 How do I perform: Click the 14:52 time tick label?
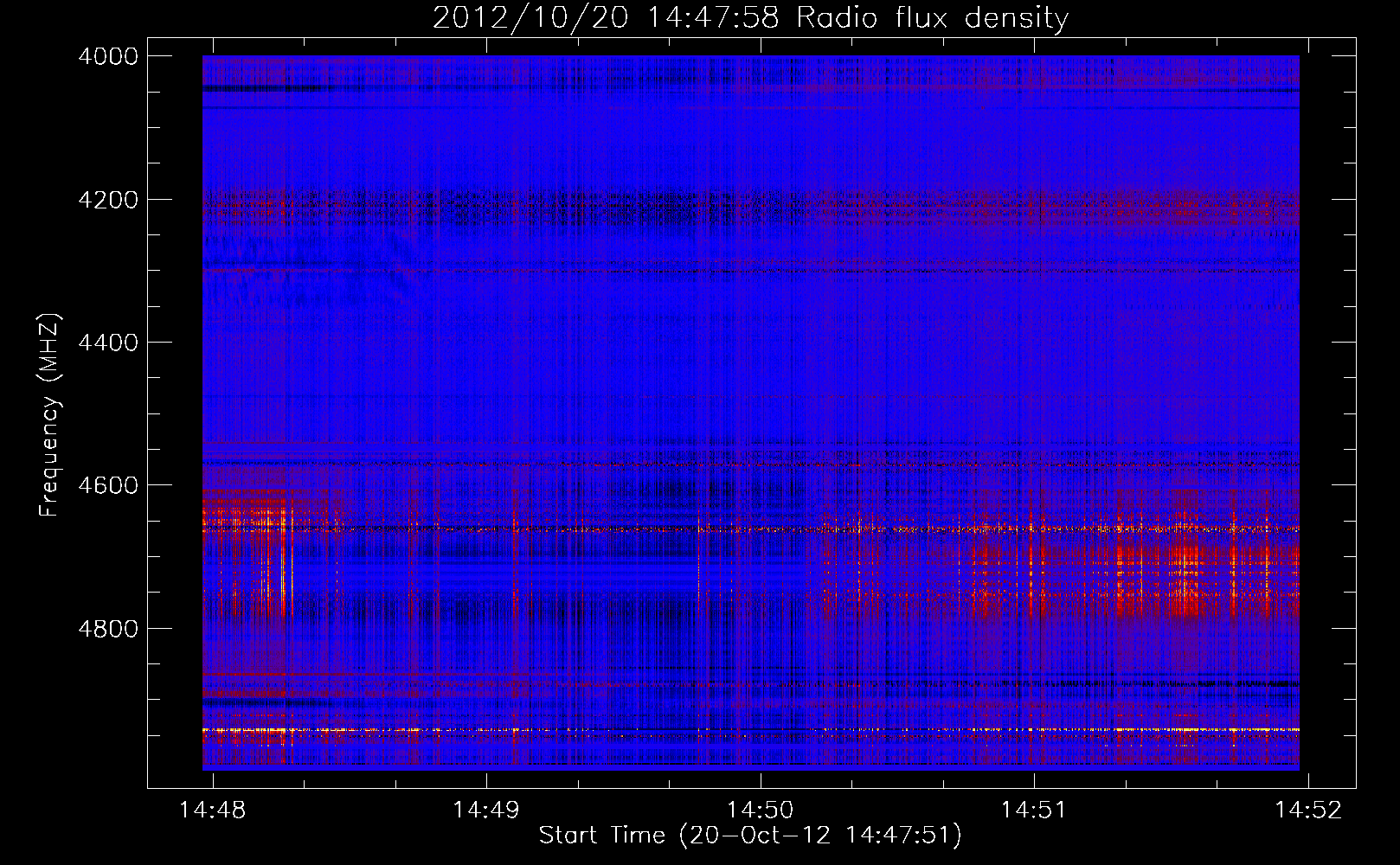(1308, 810)
